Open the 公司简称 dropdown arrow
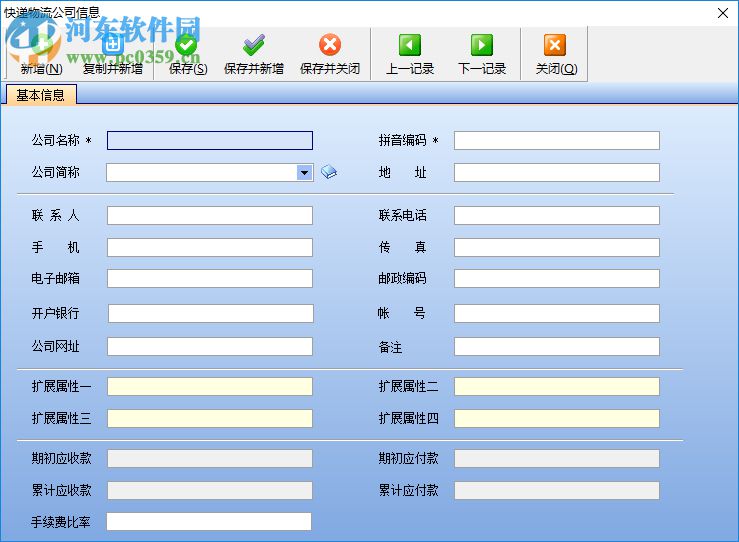This screenshot has width=739, height=542. click(x=304, y=172)
